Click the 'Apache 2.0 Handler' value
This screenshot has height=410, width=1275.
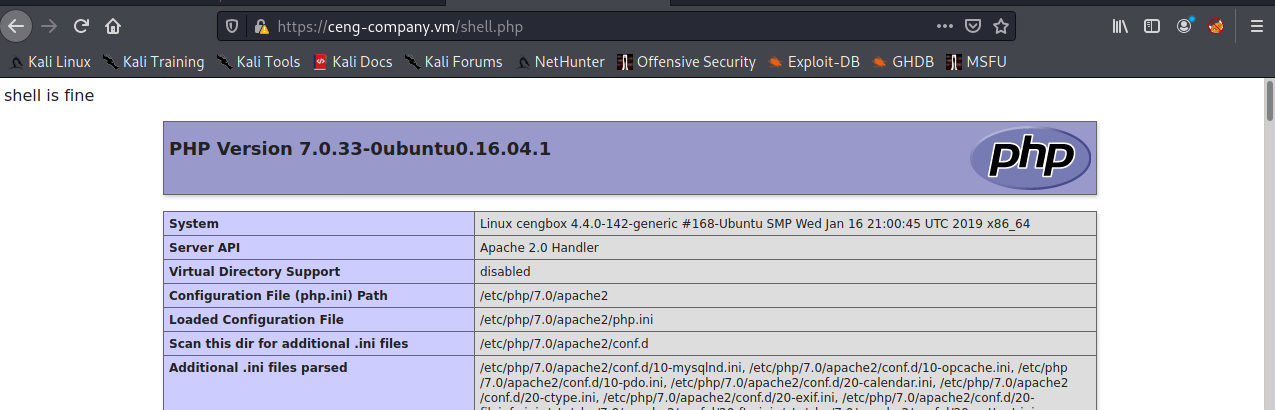(x=539, y=247)
